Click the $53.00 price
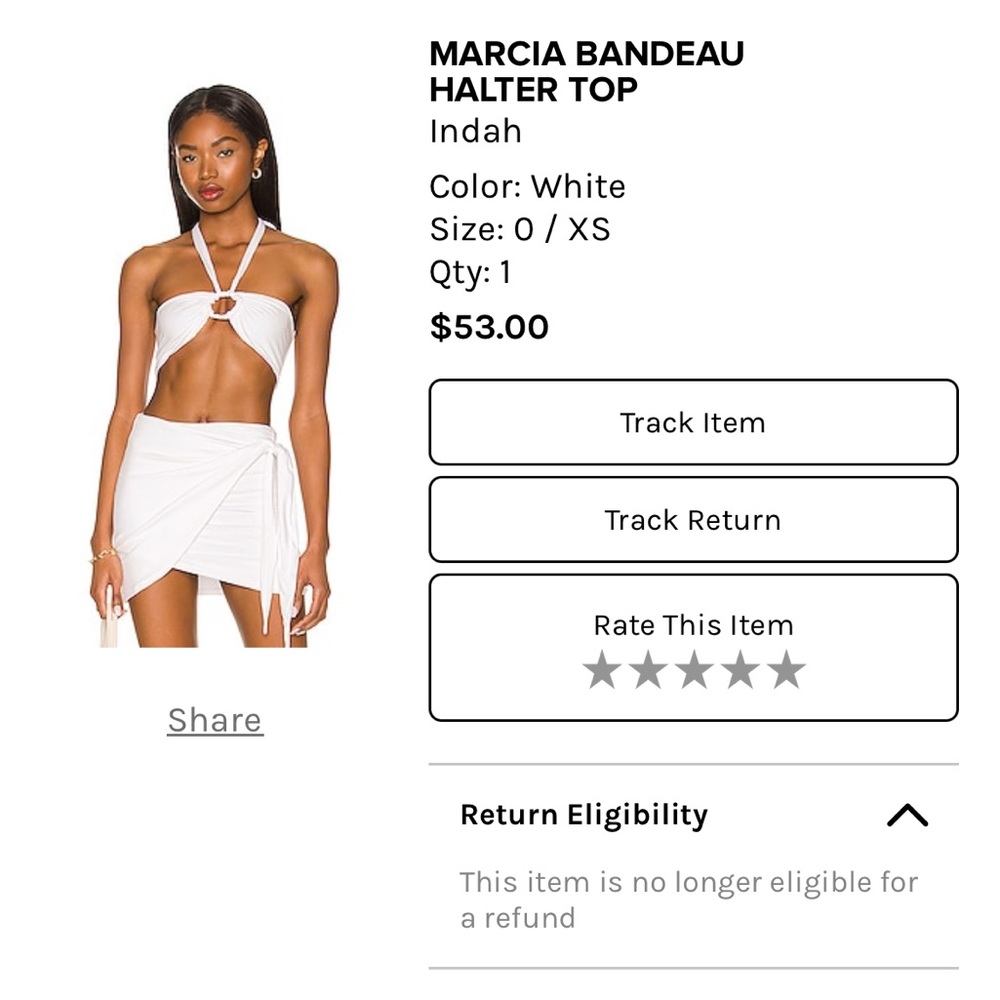This screenshot has height=1000, width=1000. (487, 325)
